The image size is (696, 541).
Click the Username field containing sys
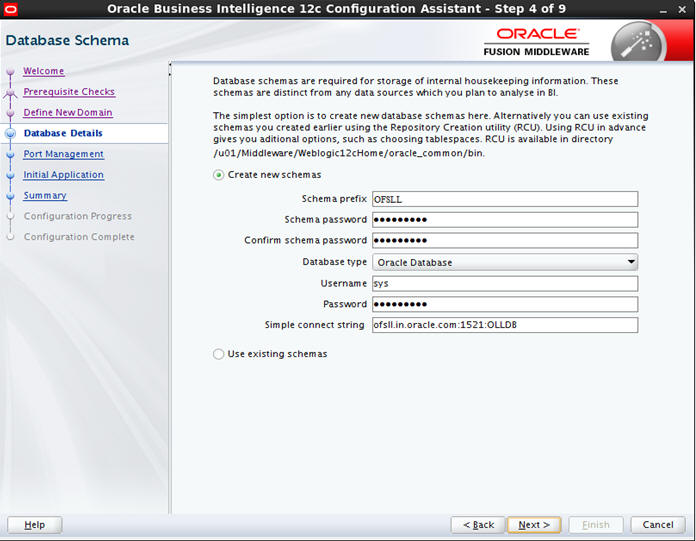click(x=505, y=284)
